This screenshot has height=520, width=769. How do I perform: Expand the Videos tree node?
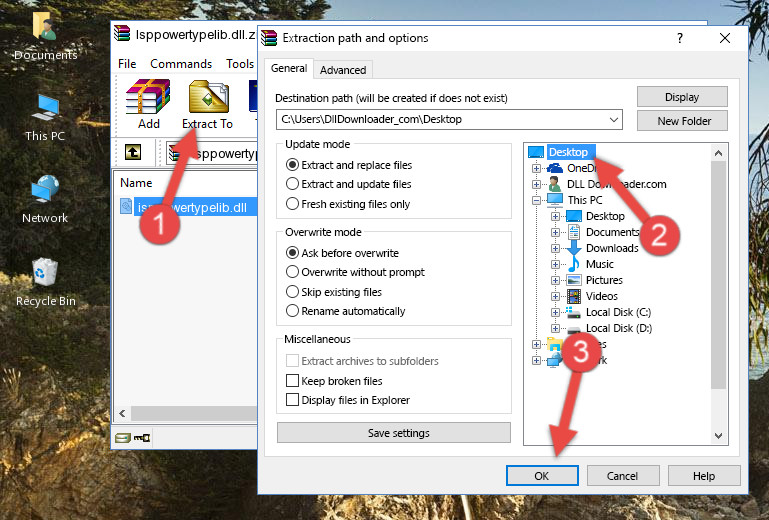point(555,296)
